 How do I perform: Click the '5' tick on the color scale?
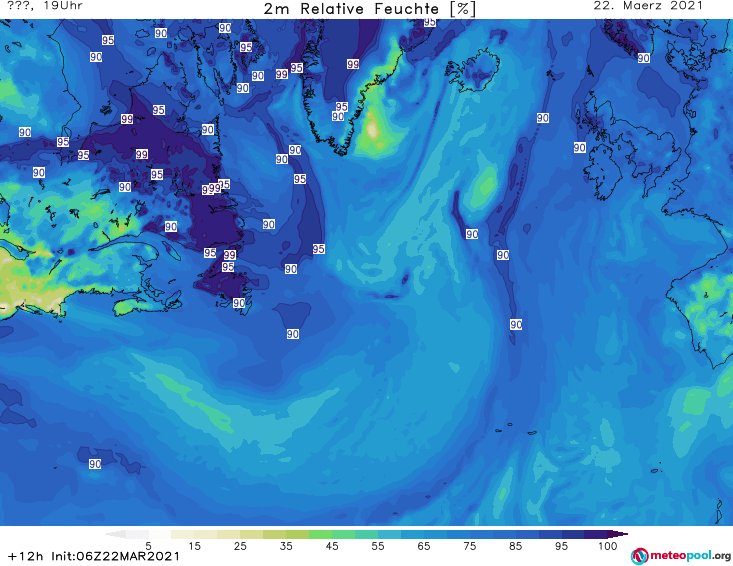(x=148, y=546)
